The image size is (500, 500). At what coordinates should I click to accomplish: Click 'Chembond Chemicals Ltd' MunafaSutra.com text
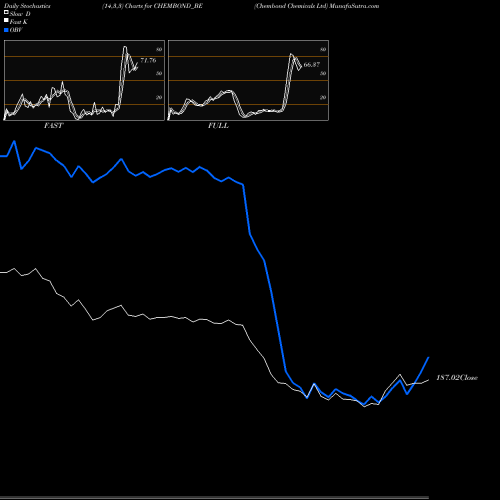point(316,6)
